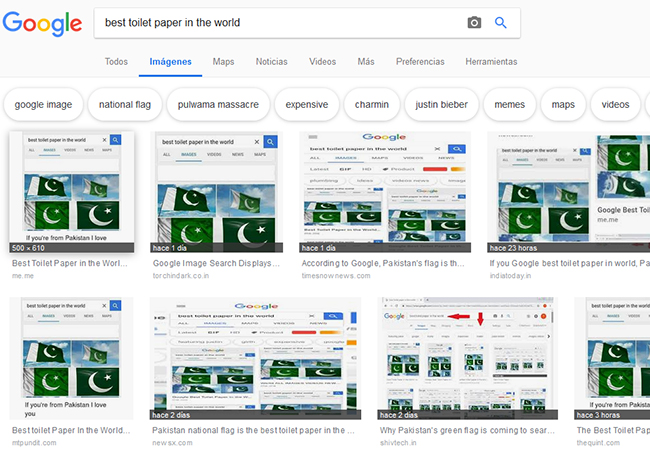Viewport: 650px width, 450px height.
Task: Select the expensive suggestion chip
Action: click(x=307, y=104)
